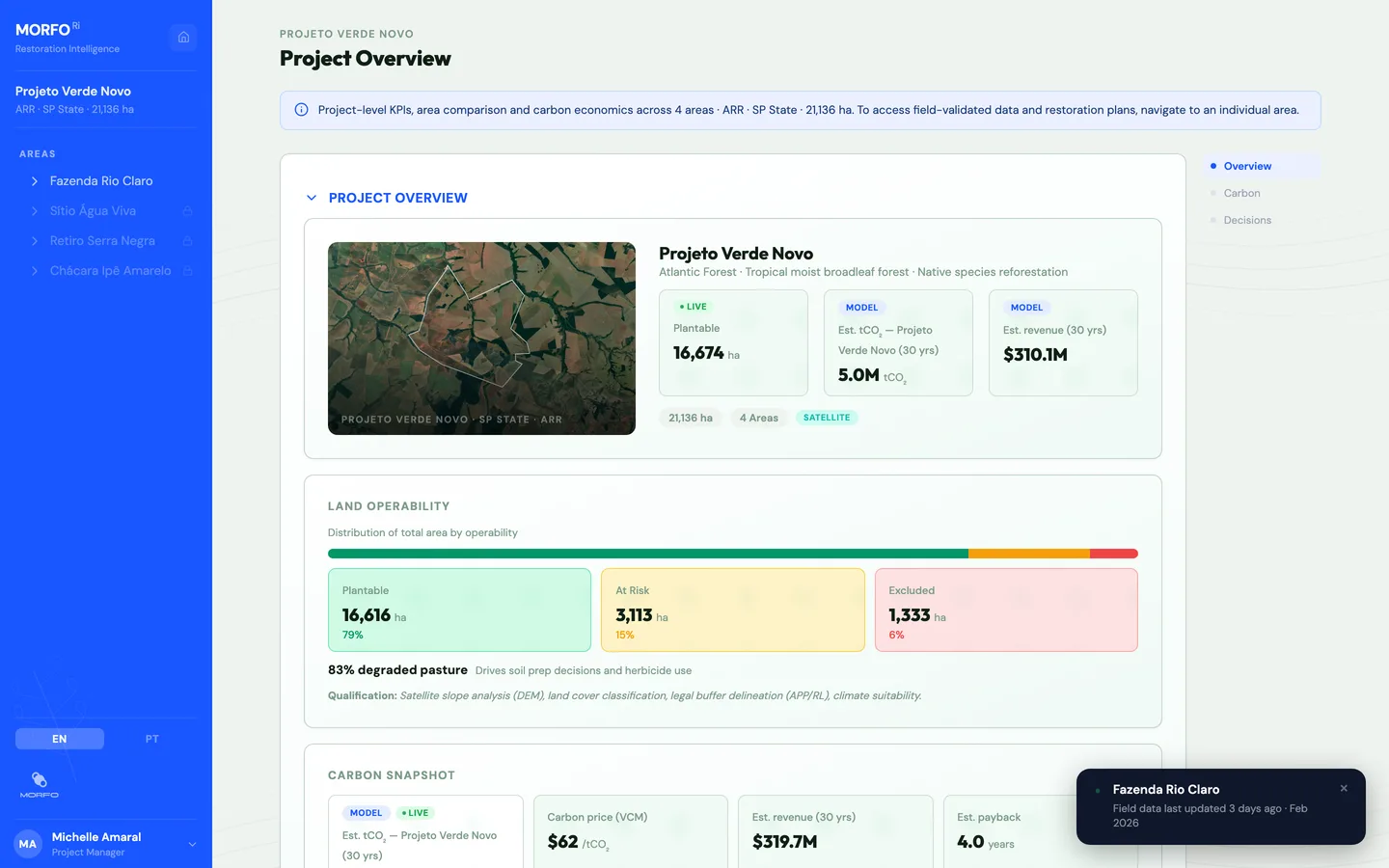Image resolution: width=1389 pixels, height=868 pixels.
Task: Click the Projeto Verde Novo satellite map thumbnail
Action: tap(481, 338)
